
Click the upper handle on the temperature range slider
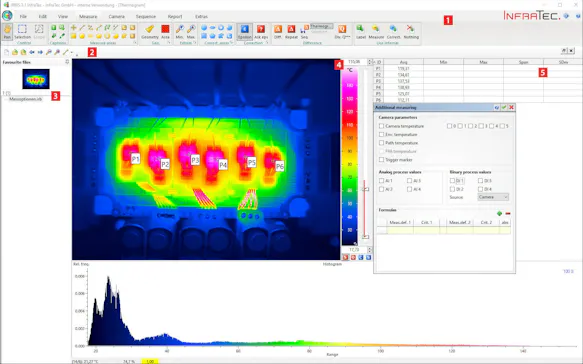point(366,189)
